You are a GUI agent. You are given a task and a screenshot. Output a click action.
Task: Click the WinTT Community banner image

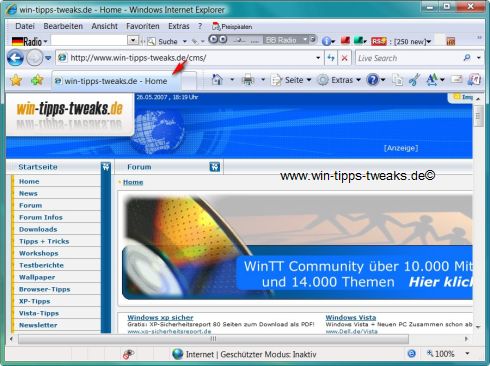click(297, 247)
